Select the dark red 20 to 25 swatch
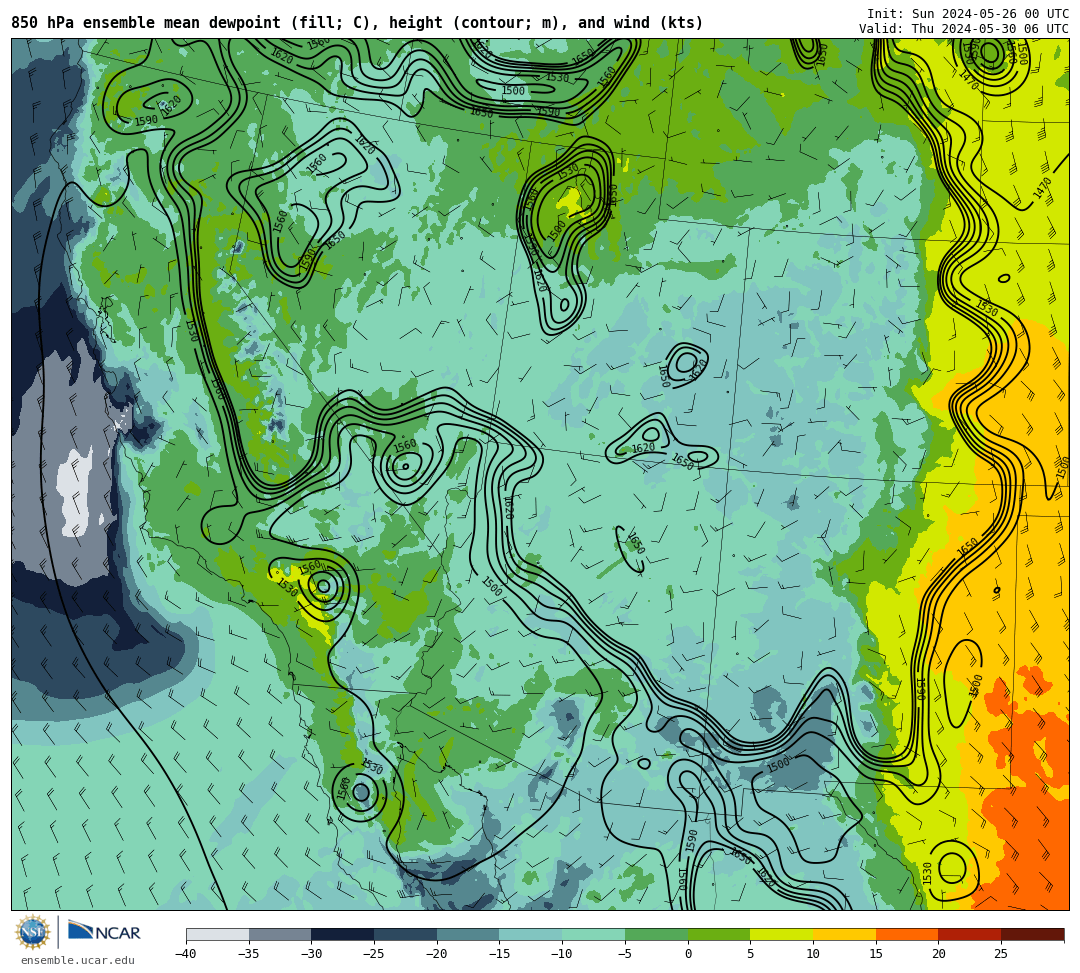Screen dimensions: 1080x973 (970, 934)
